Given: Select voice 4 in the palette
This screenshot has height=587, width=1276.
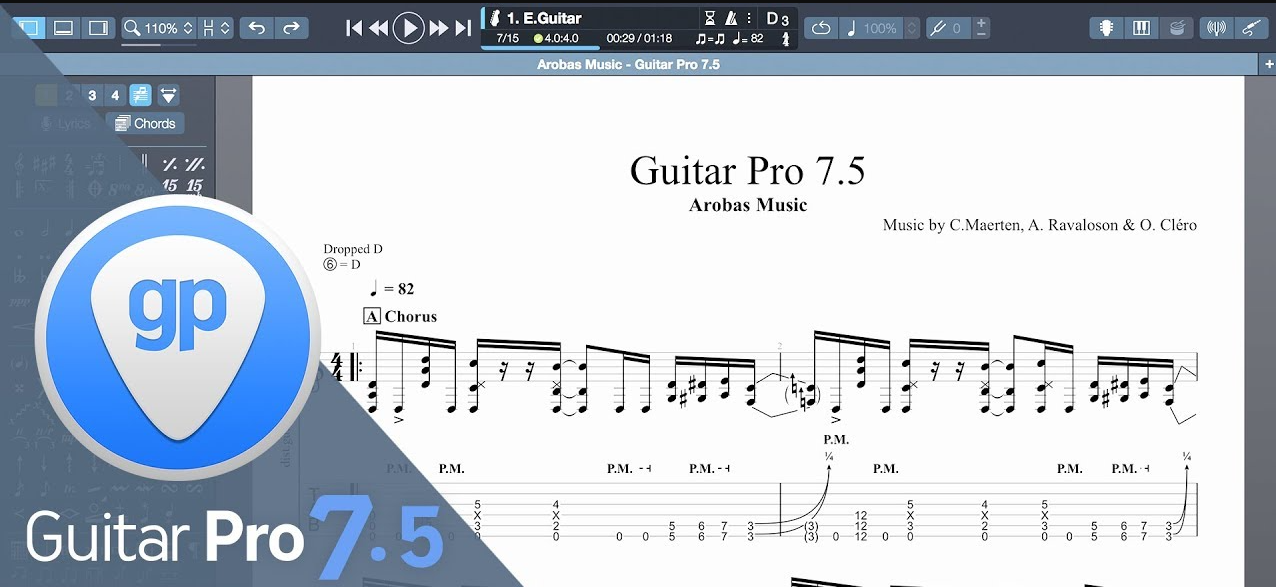Looking at the screenshot, I should (115, 96).
